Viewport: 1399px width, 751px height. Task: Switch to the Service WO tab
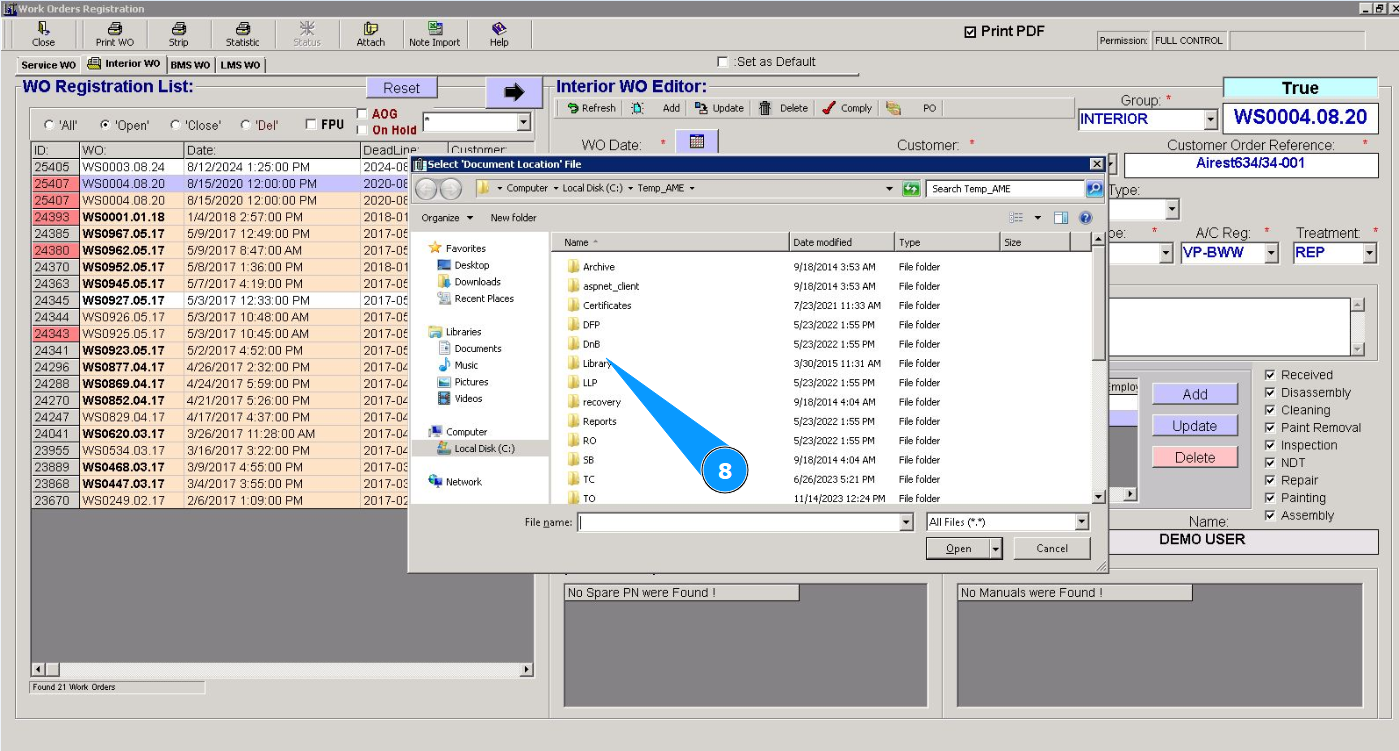tap(49, 65)
